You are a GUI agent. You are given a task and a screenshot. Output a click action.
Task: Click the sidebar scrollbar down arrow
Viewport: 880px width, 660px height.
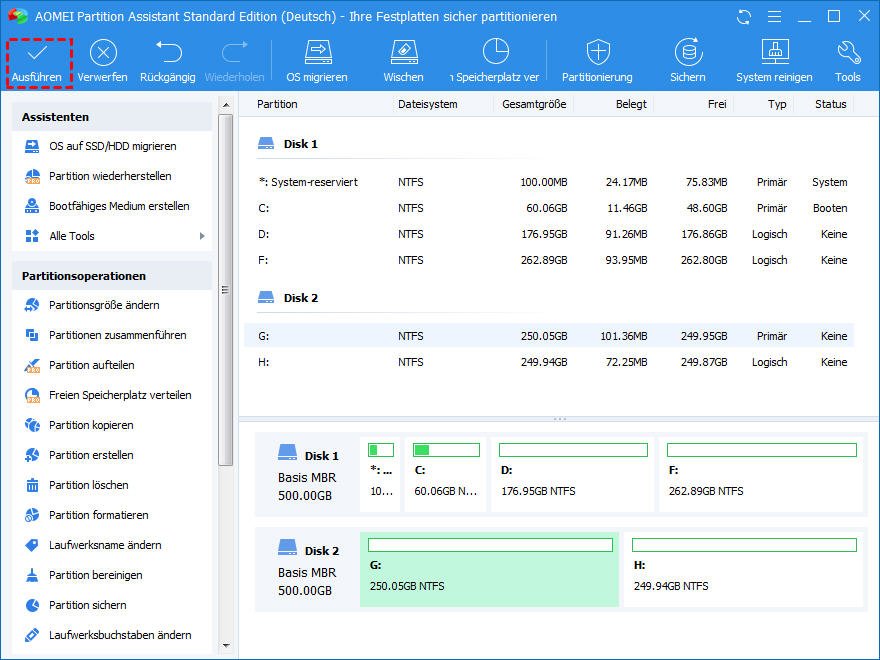[225, 645]
